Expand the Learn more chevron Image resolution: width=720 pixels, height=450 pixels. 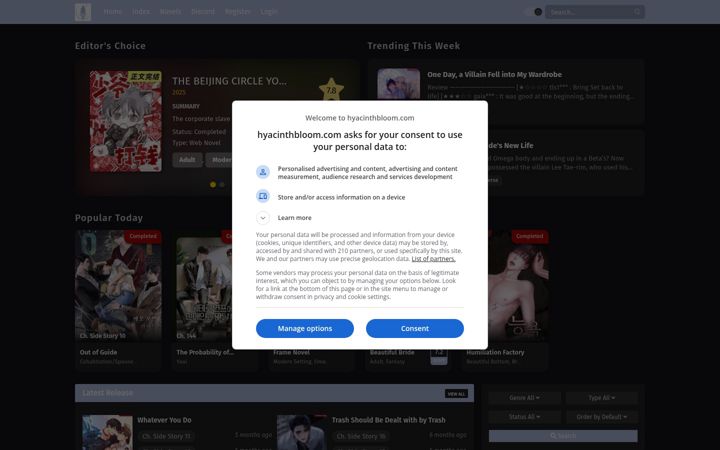pyautogui.click(x=263, y=218)
